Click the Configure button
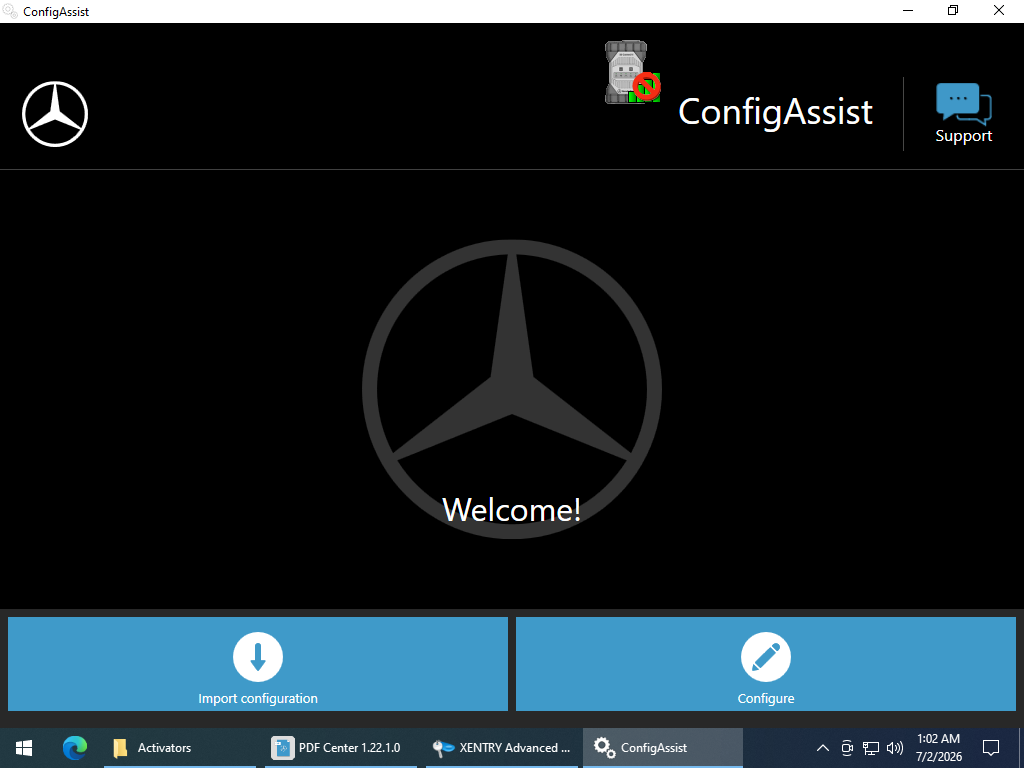 tap(766, 664)
